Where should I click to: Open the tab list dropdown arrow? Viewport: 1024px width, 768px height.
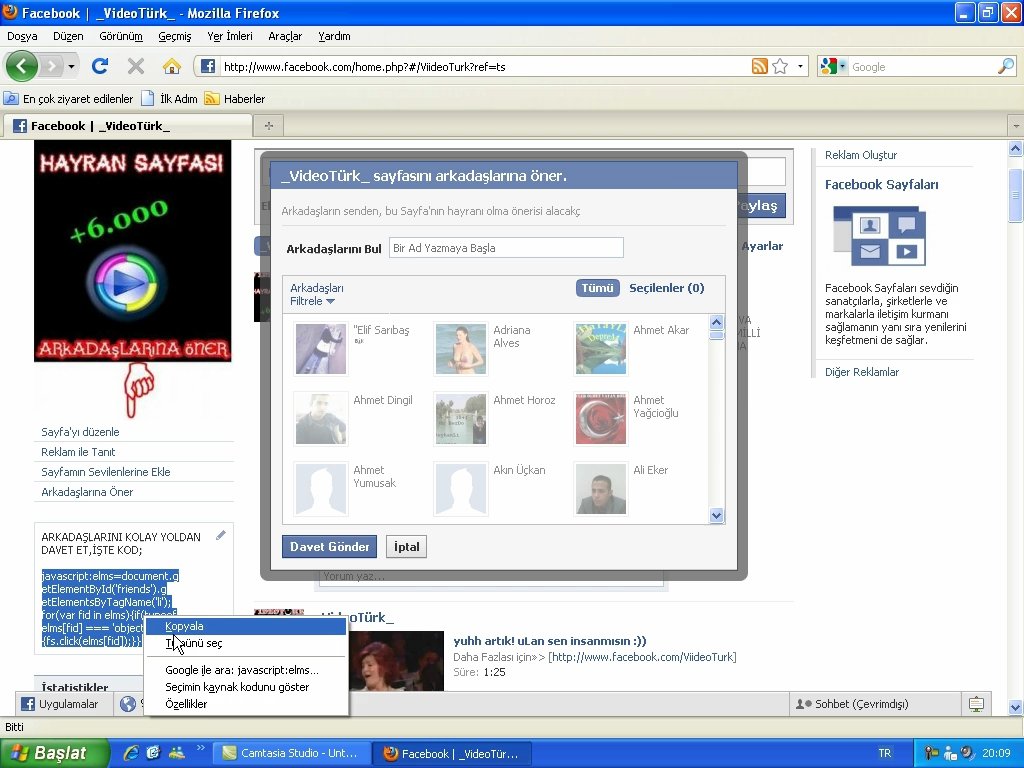coord(1016,125)
